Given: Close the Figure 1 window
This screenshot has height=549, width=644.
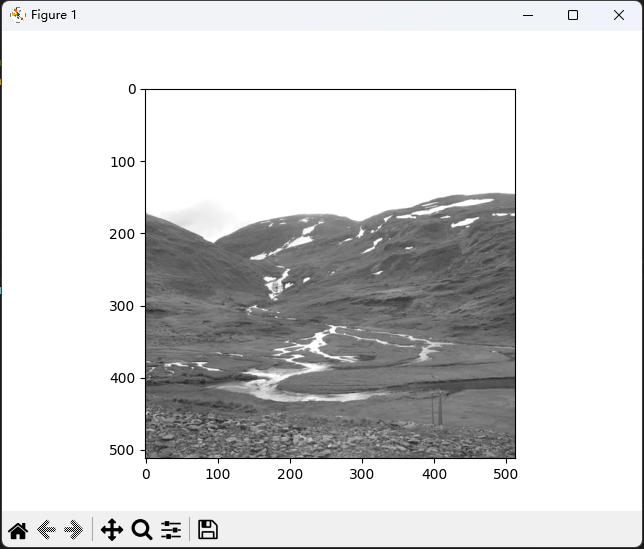Looking at the screenshot, I should (x=619, y=15).
